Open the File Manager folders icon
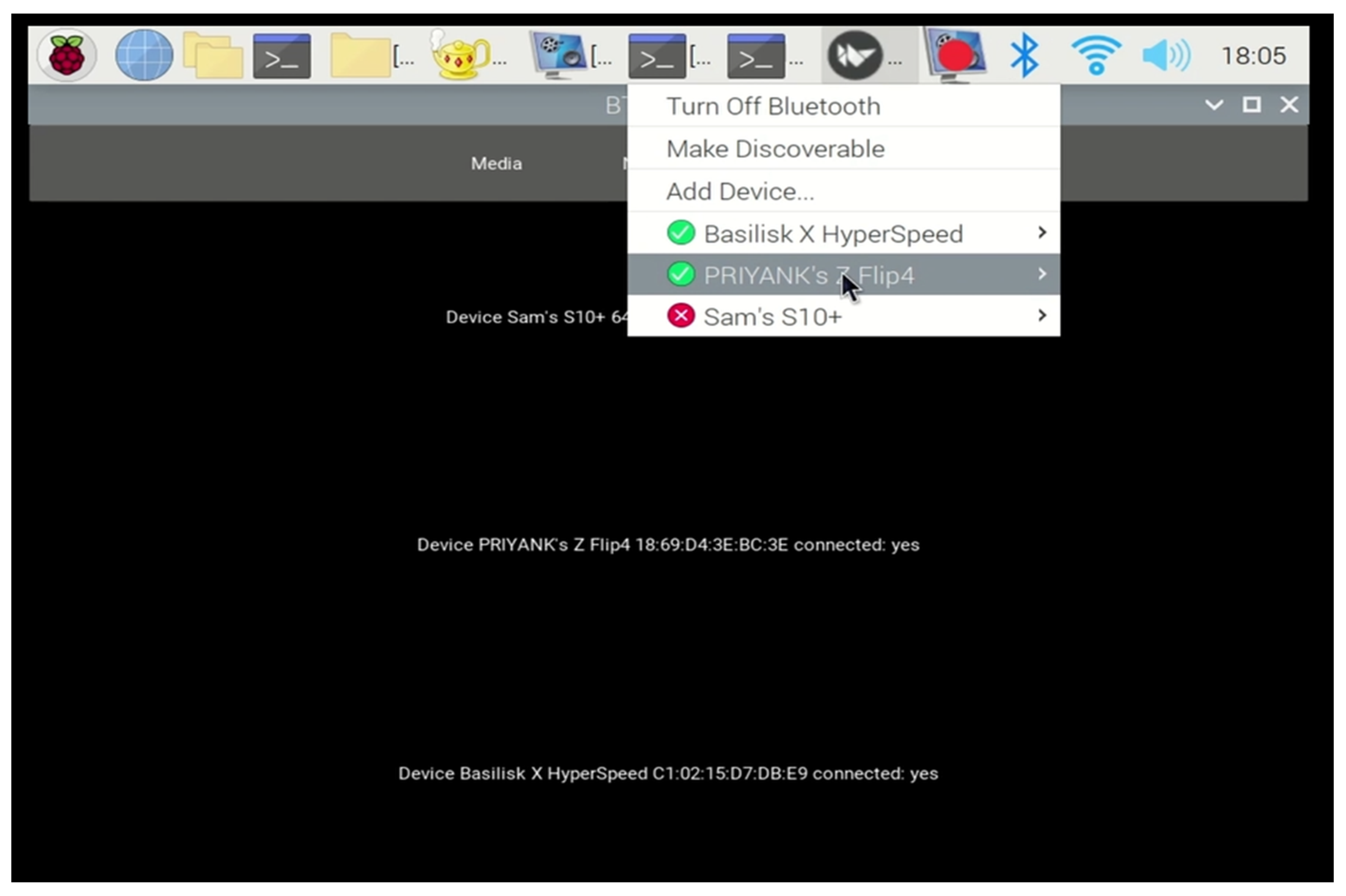The height and width of the screenshot is (896, 1346). [213, 55]
